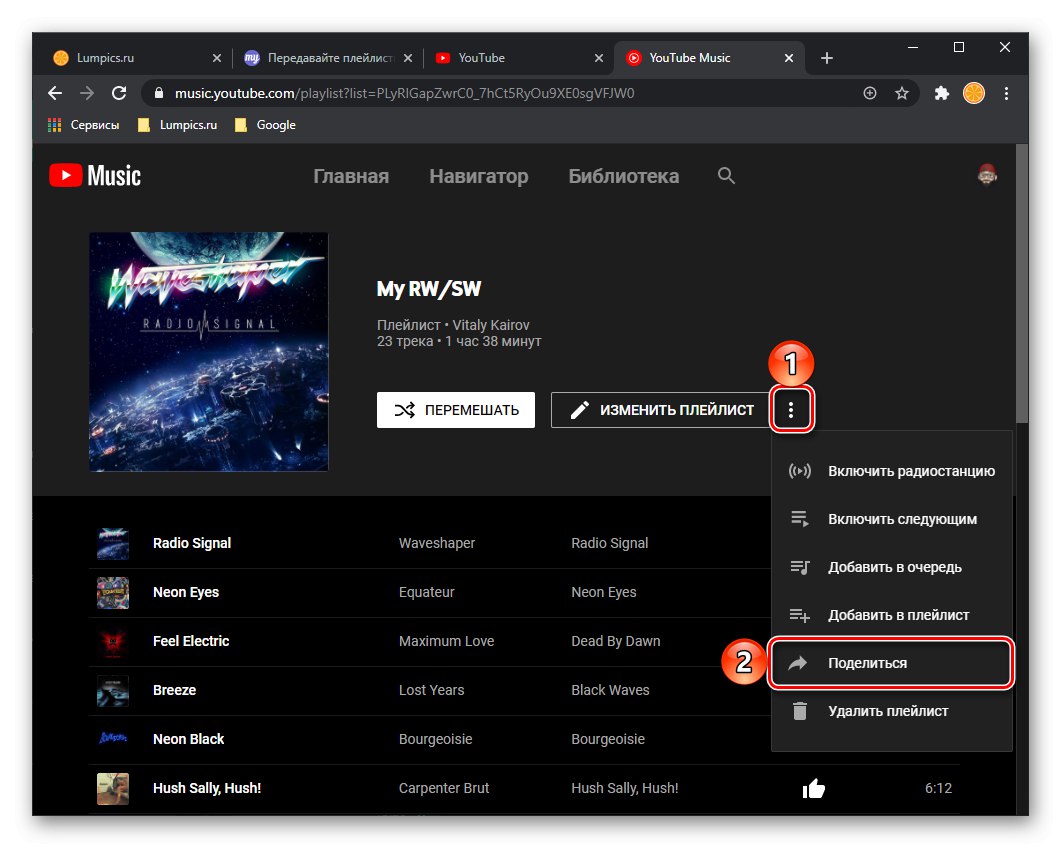Open the Lost Years artist link
The height and width of the screenshot is (848, 1061).
coord(432,690)
